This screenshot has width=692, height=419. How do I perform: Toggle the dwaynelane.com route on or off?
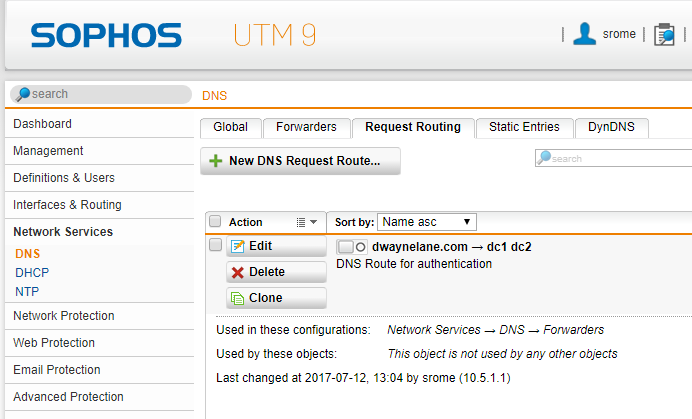tap(351, 247)
